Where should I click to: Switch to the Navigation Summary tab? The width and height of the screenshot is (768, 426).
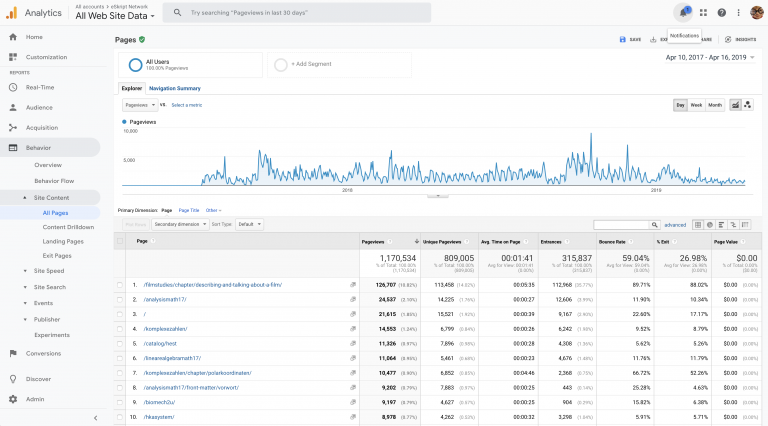click(175, 88)
